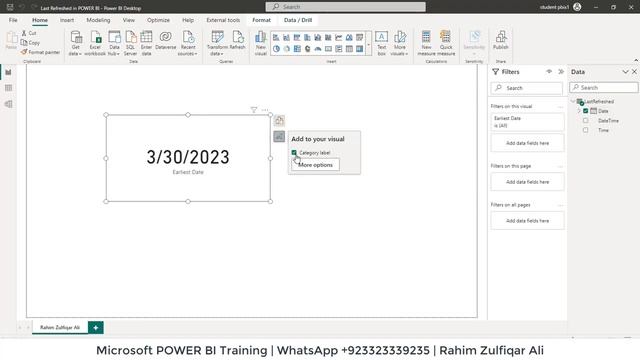Expand Recent sources dropdown
The width and height of the screenshot is (640, 360).
tap(188, 43)
